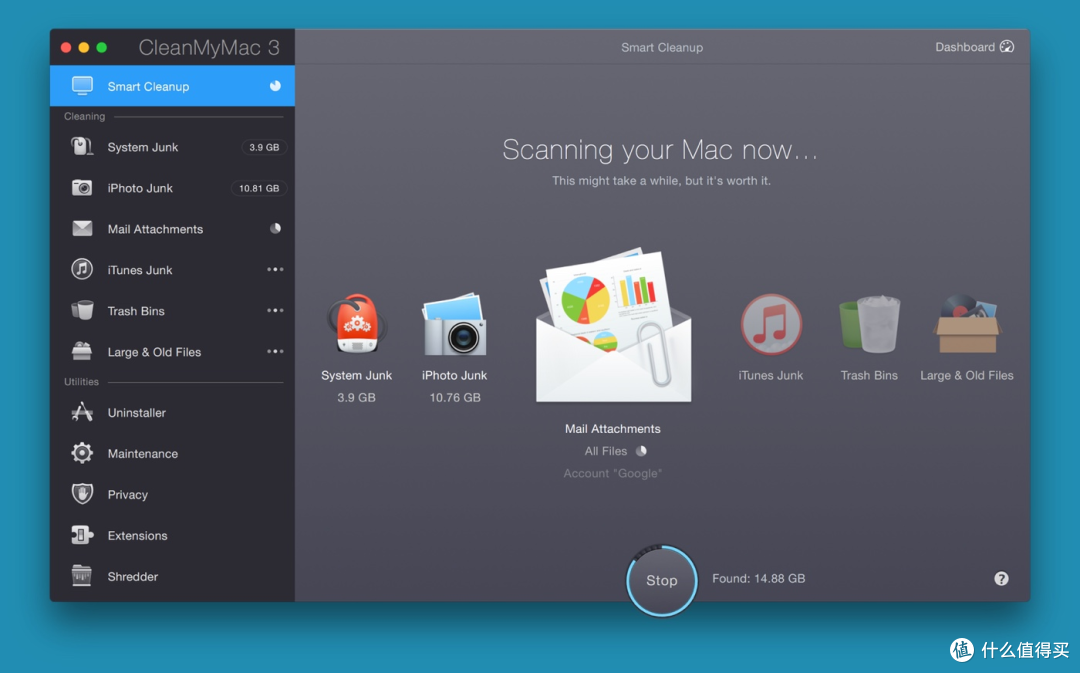The width and height of the screenshot is (1080, 673).
Task: Open the Uninstaller utility
Action: [172, 413]
